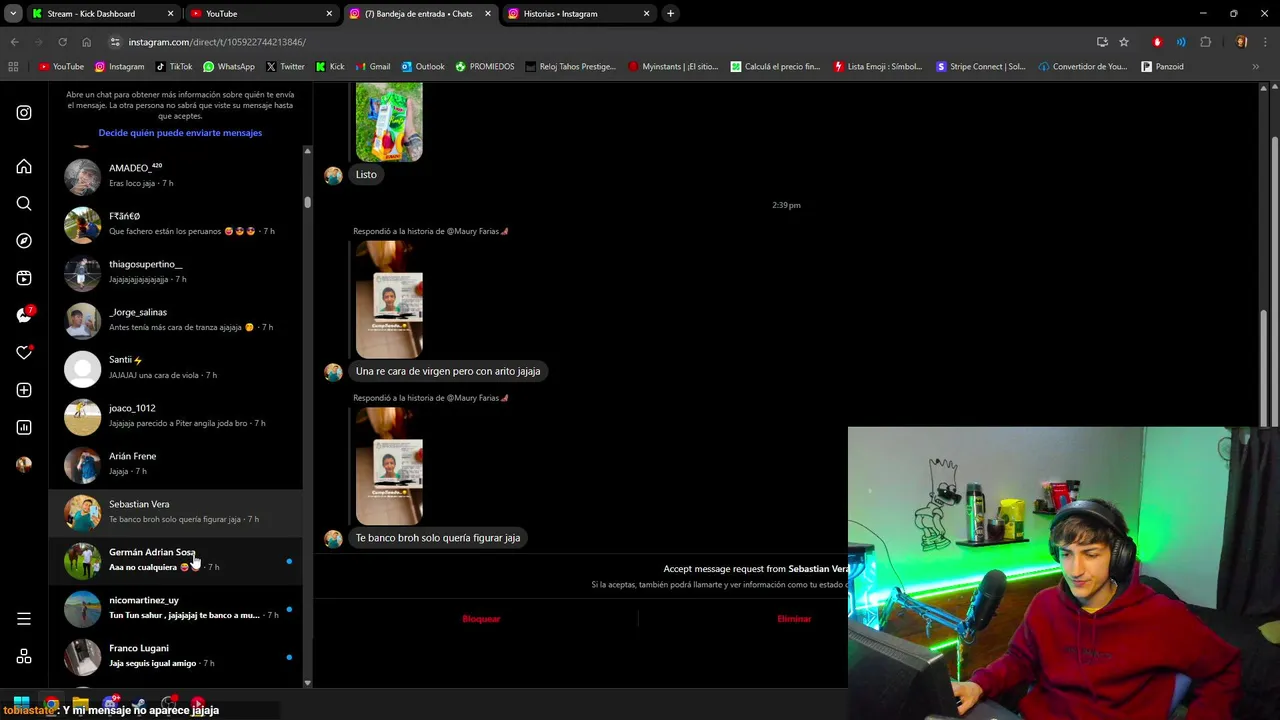Screen dimensions: 1280x720
Task: Click Decide quién puede enviarte mensajes
Action: click(x=180, y=133)
